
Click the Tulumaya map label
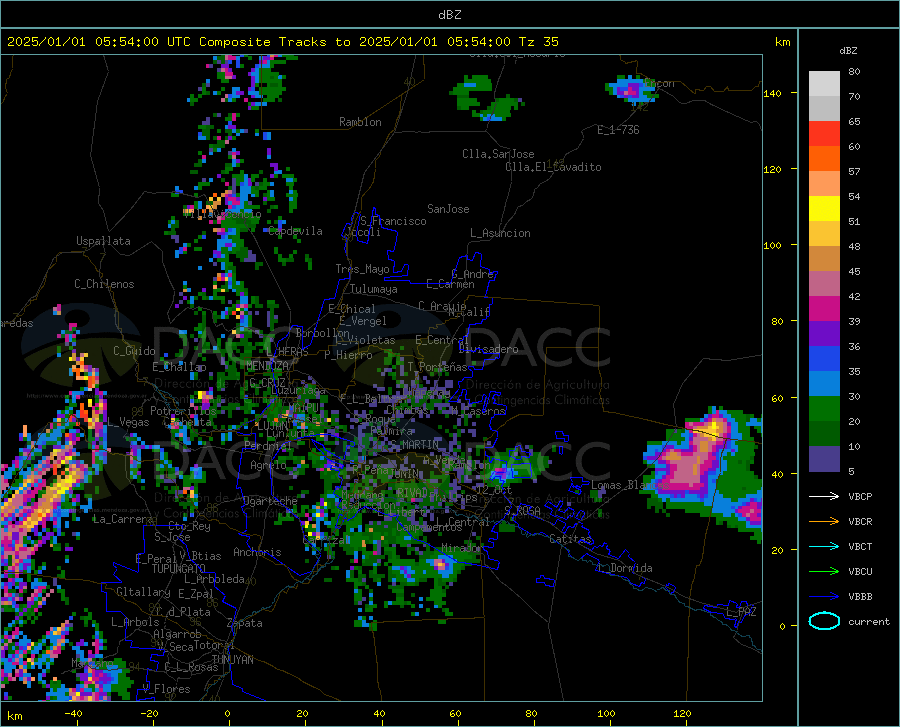pos(374,289)
